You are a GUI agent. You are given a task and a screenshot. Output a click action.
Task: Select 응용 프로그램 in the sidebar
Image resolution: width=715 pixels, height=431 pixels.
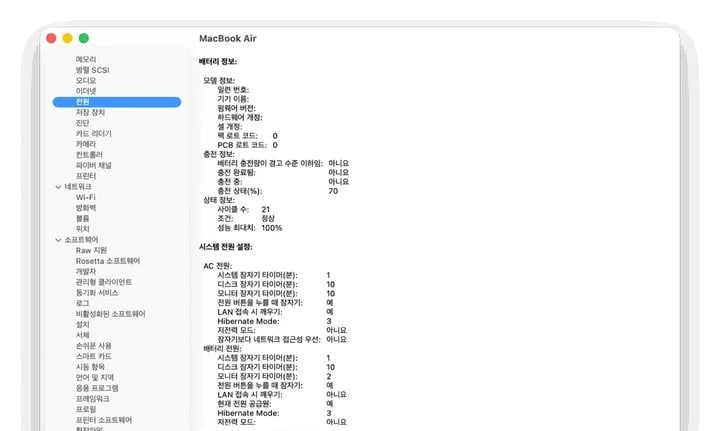pos(97,388)
